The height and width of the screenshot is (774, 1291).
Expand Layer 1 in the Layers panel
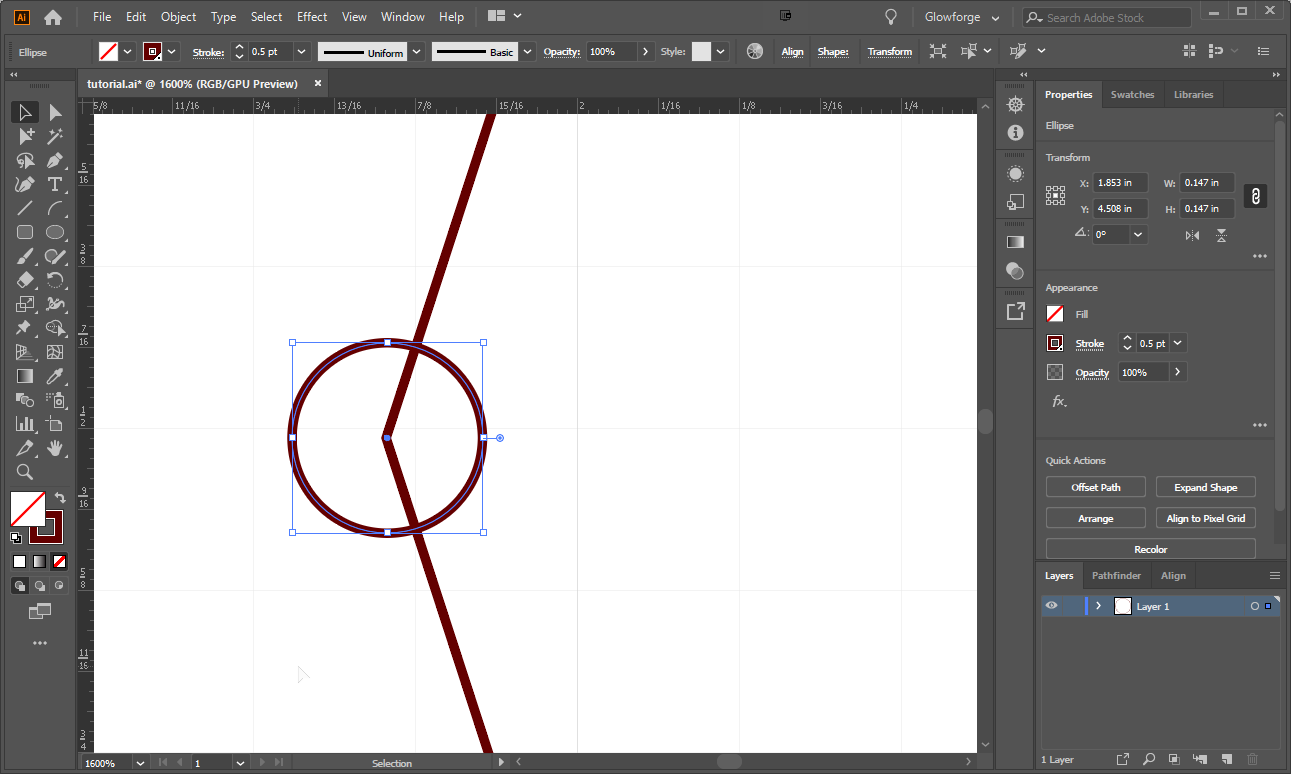pos(1098,605)
